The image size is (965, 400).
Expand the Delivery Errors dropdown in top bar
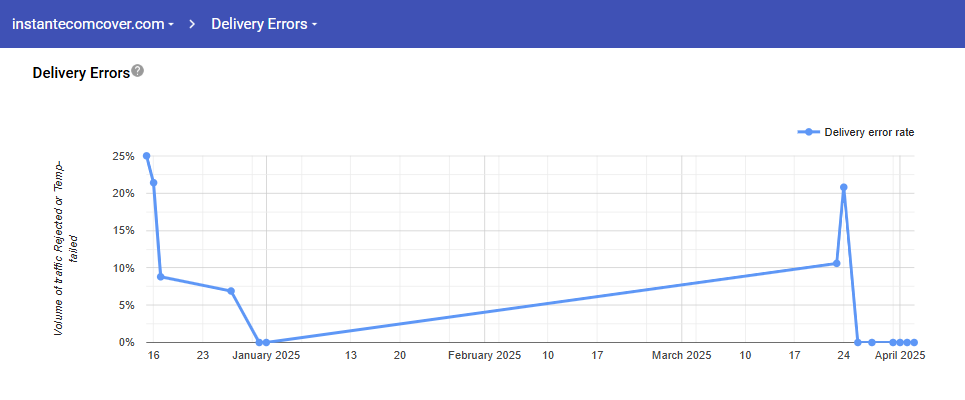click(264, 24)
